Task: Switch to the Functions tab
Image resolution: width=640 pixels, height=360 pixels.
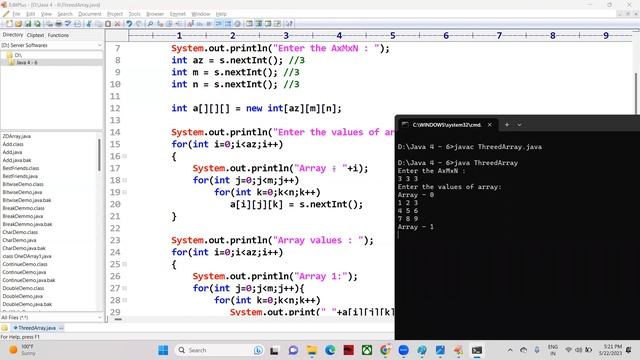Action: tap(58, 35)
